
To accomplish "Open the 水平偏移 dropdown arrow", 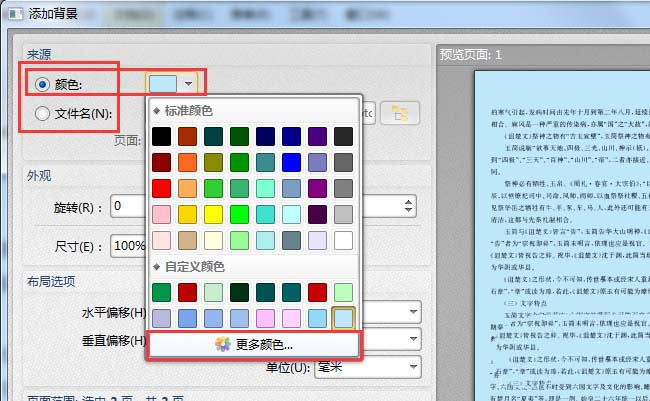I will [x=412, y=313].
